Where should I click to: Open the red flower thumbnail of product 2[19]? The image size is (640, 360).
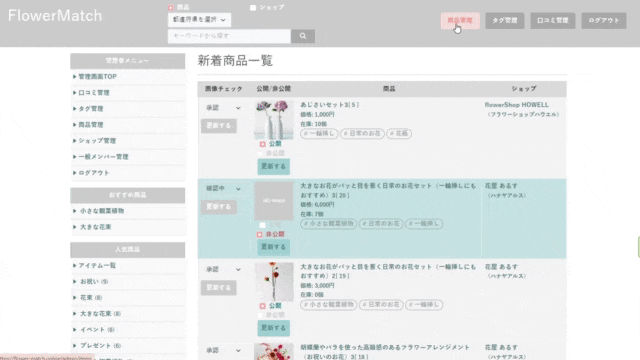(273, 282)
